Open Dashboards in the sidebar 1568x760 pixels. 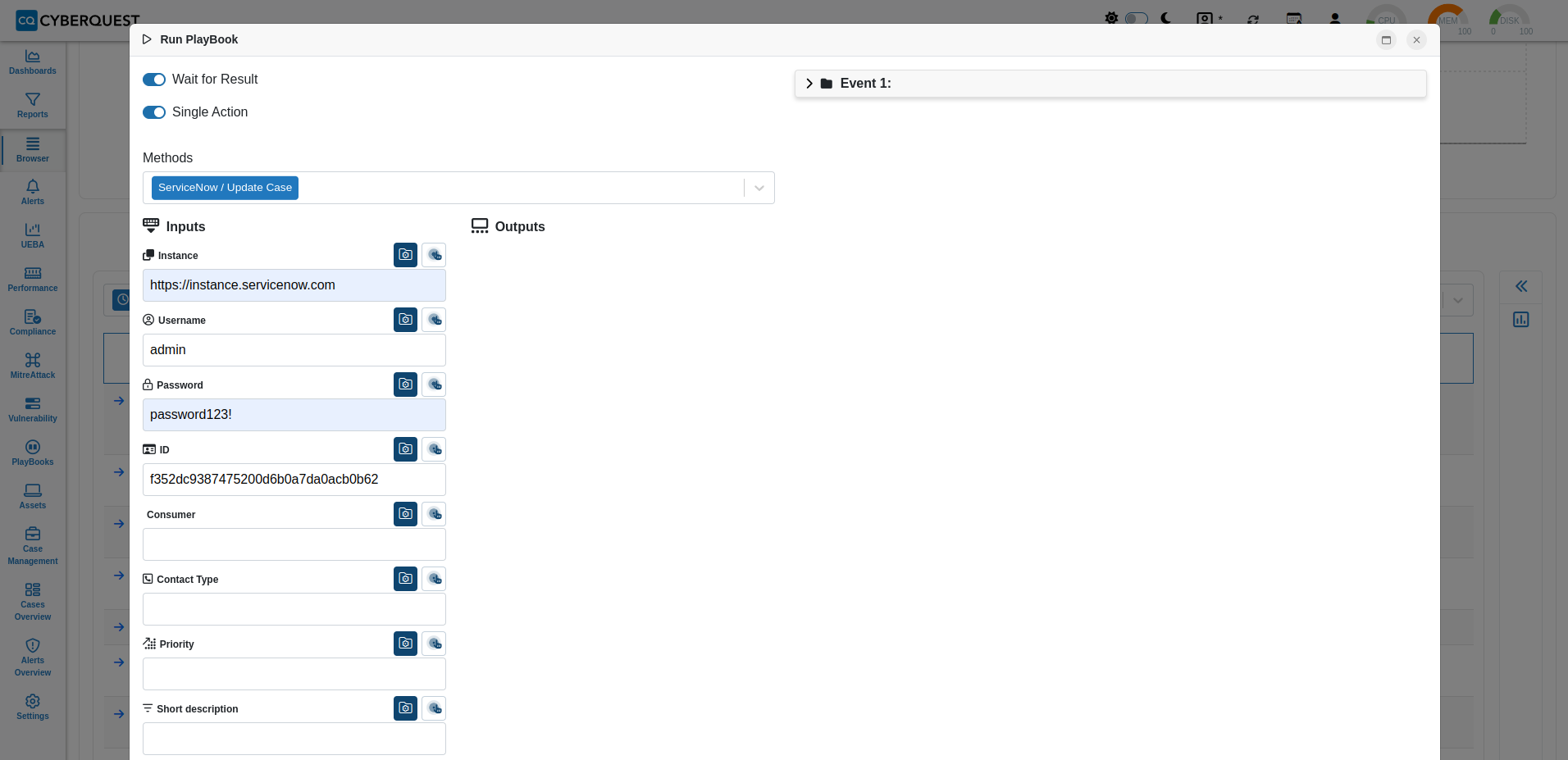[33, 62]
